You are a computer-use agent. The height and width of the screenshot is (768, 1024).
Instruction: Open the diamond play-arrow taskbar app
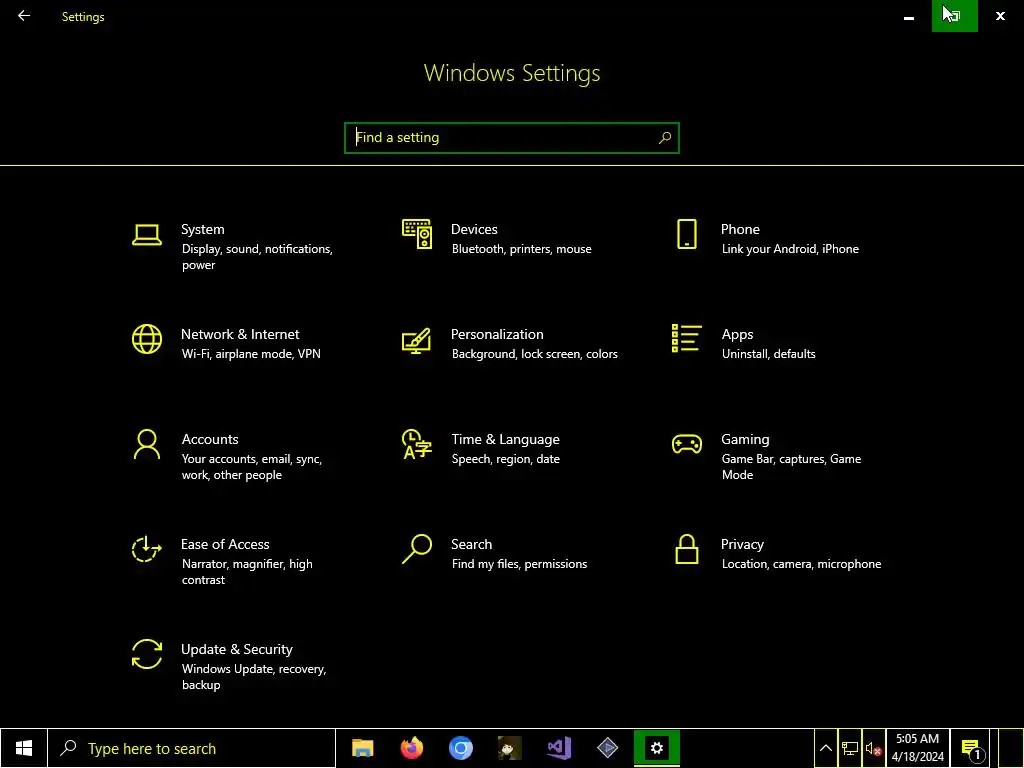(607, 748)
